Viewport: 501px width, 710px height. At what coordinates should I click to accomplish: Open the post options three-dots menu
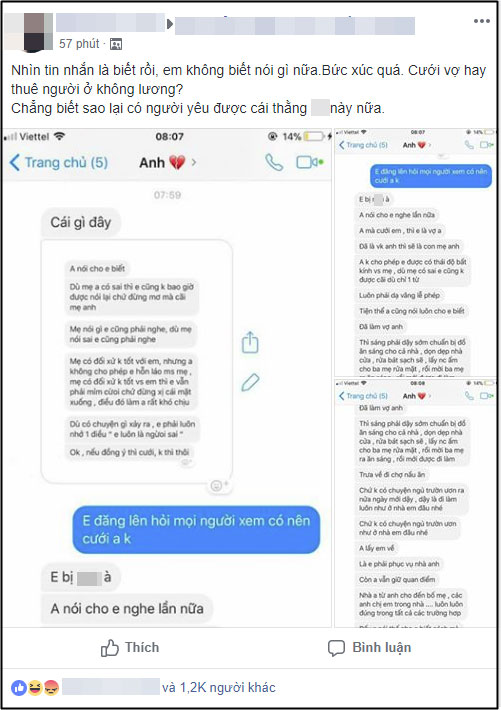click(x=482, y=21)
